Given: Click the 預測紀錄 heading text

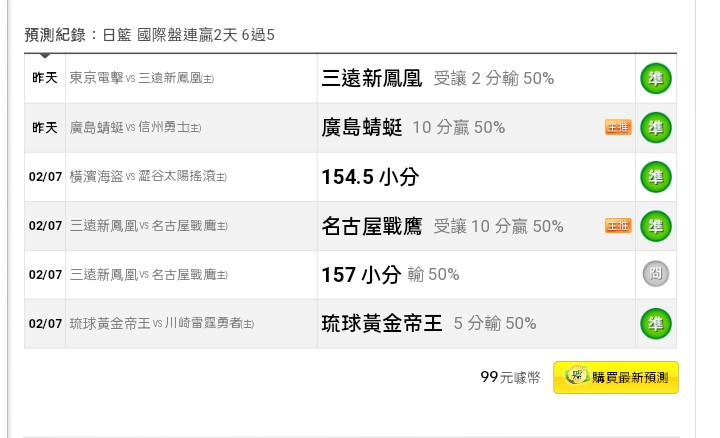Looking at the screenshot, I should tap(55, 35).
